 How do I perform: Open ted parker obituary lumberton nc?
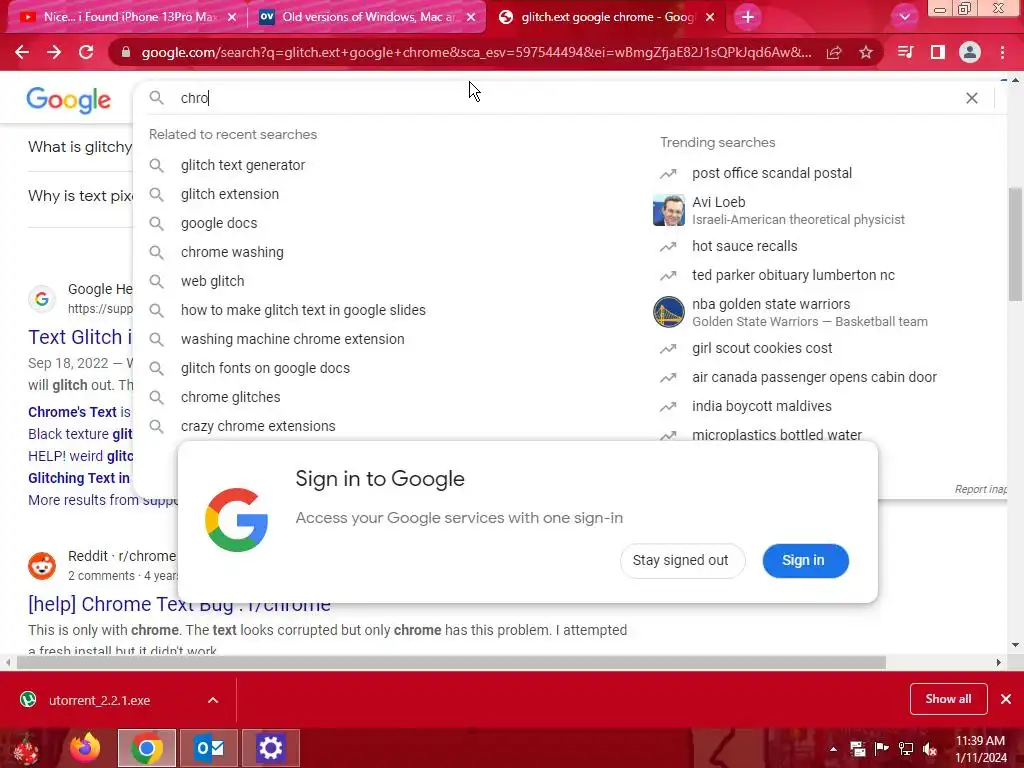[x=793, y=275]
